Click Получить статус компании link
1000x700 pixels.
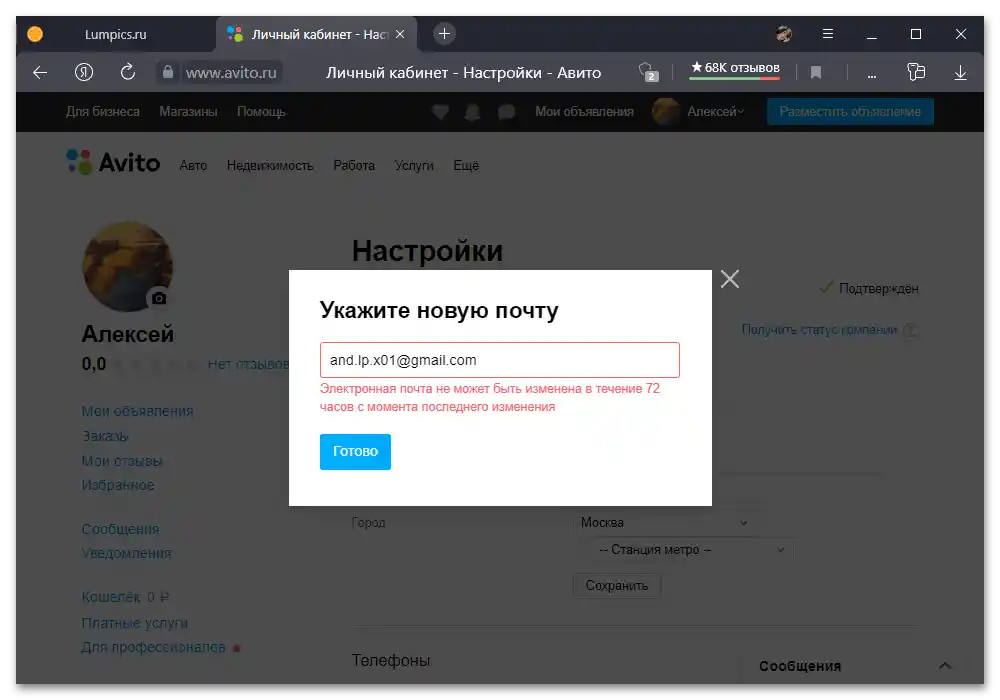click(820, 330)
